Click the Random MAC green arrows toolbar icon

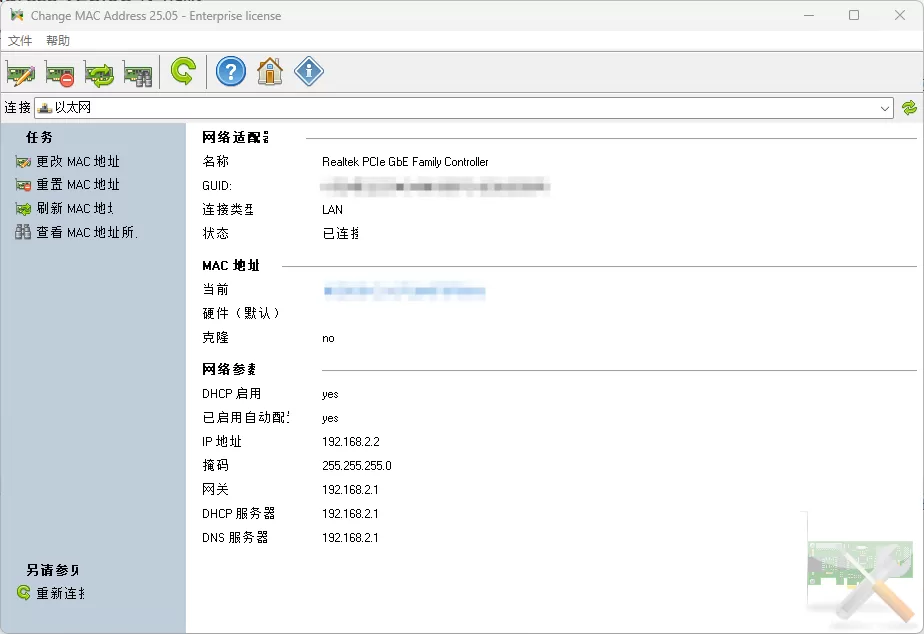click(x=98, y=71)
